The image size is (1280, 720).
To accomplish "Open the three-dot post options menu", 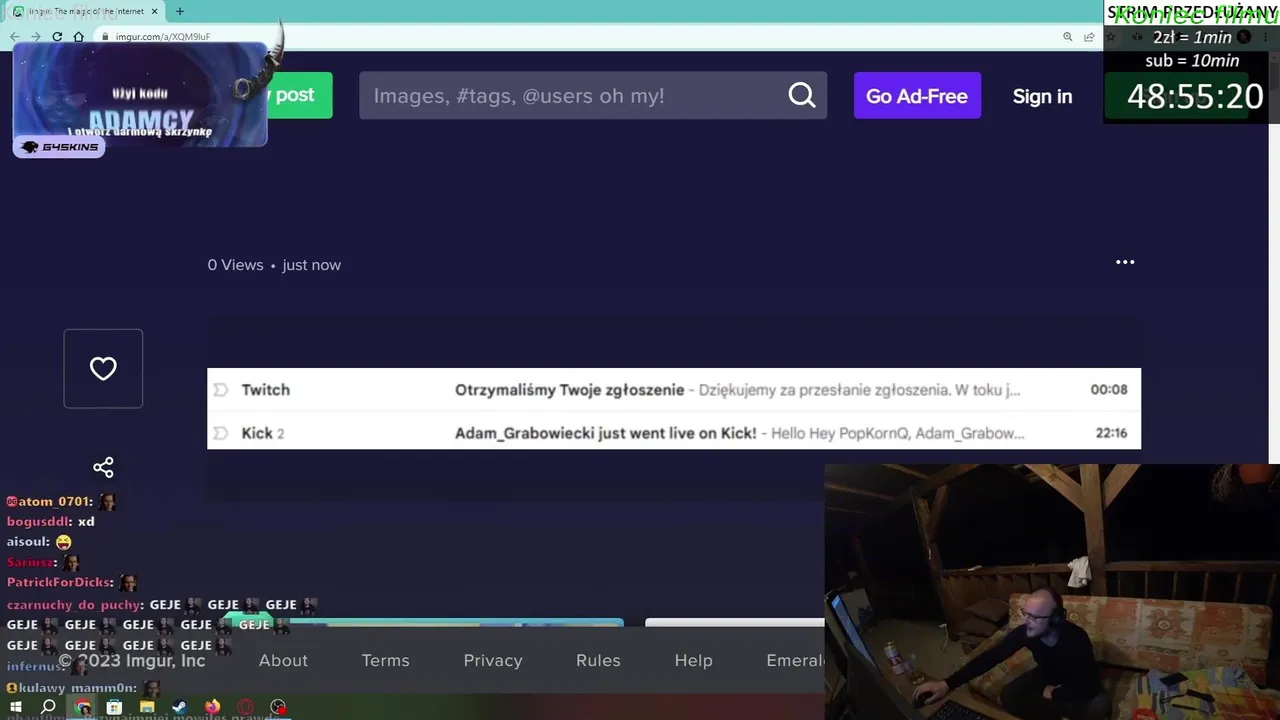I will [1125, 262].
